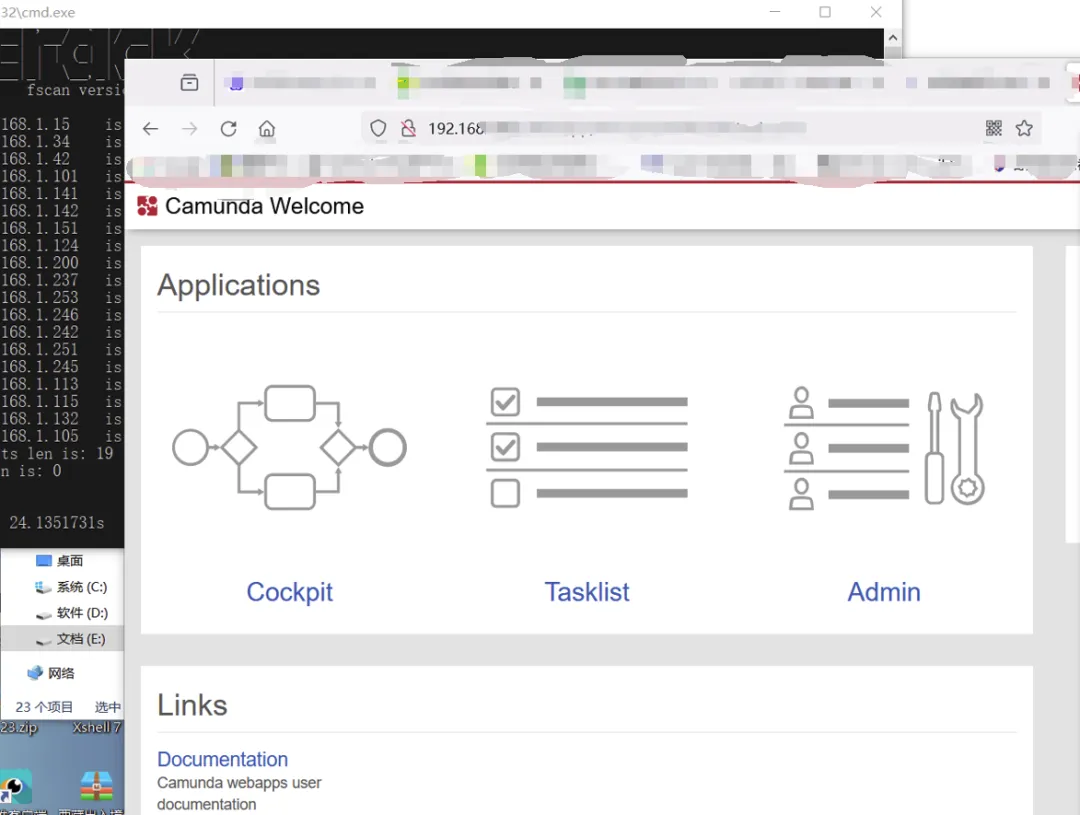The width and height of the screenshot is (1080, 815).
Task: Click the up arrow of the cmd scrollbar
Action: [893, 38]
